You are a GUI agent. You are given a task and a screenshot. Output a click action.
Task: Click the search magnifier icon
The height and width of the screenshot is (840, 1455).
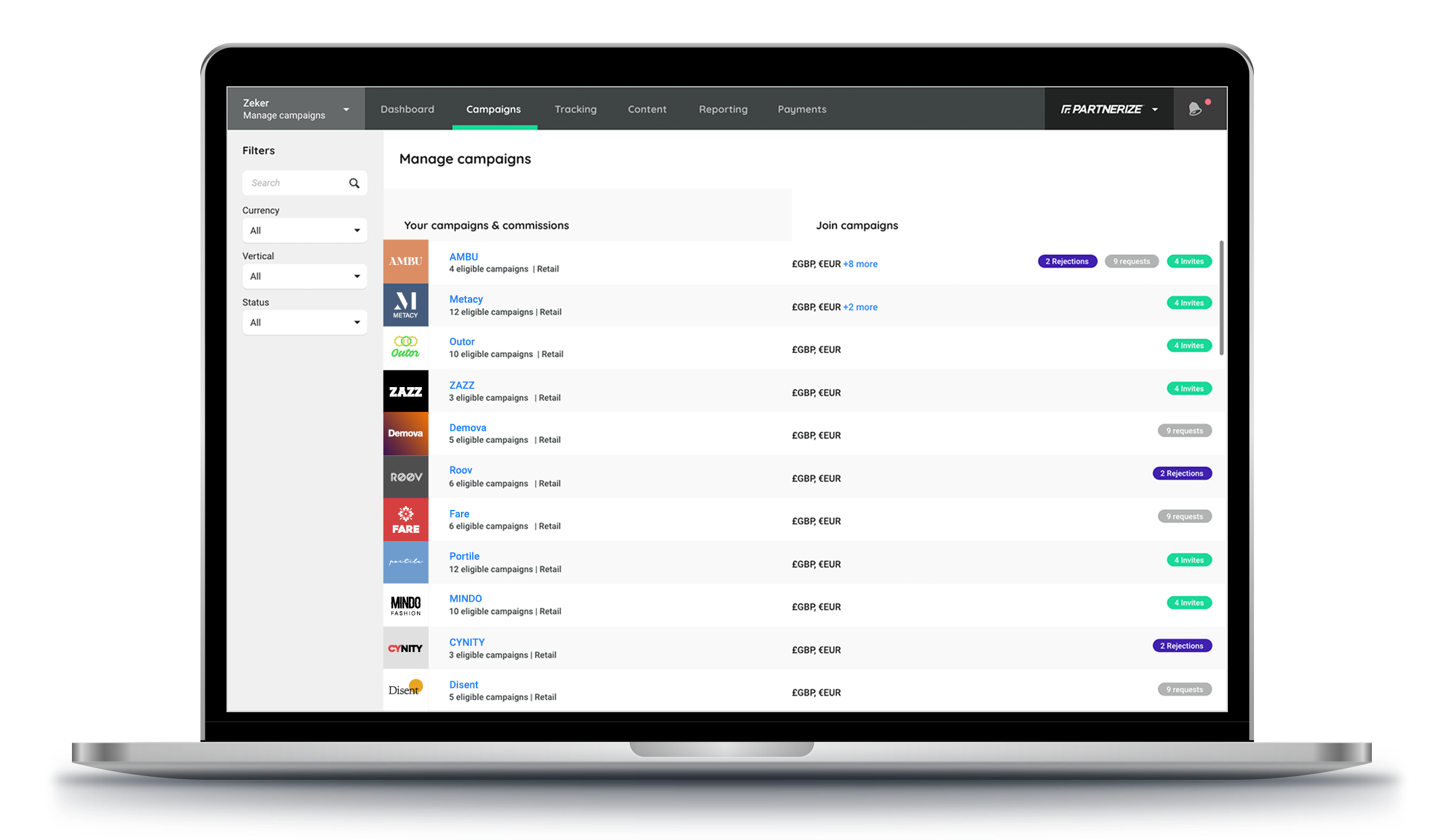[x=354, y=183]
